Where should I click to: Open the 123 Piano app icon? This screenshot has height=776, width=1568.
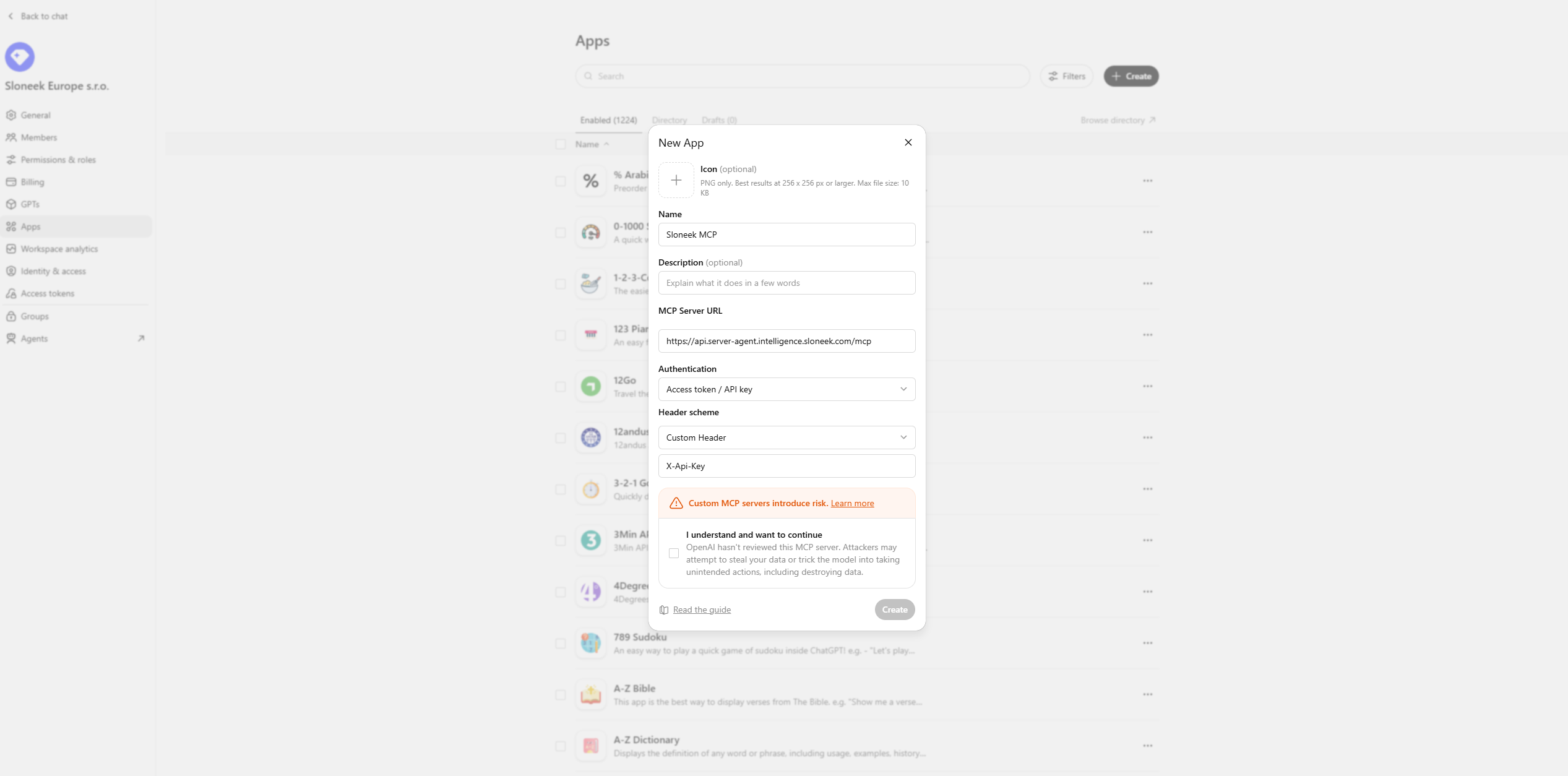591,335
